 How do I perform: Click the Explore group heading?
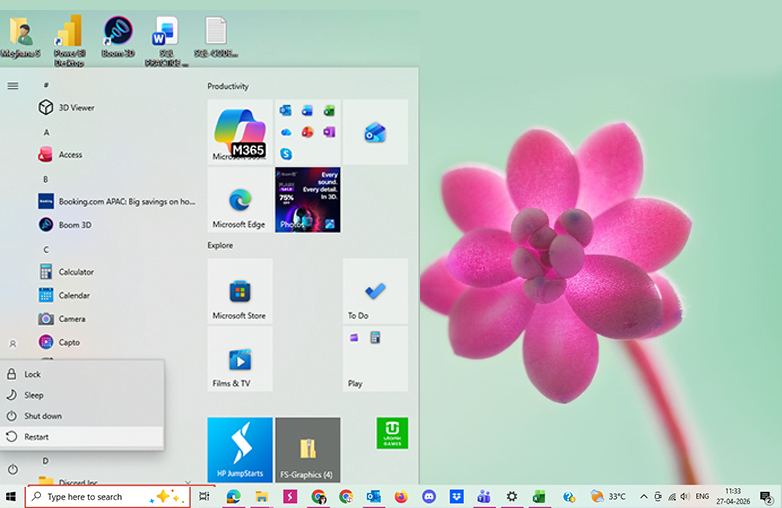click(x=220, y=245)
